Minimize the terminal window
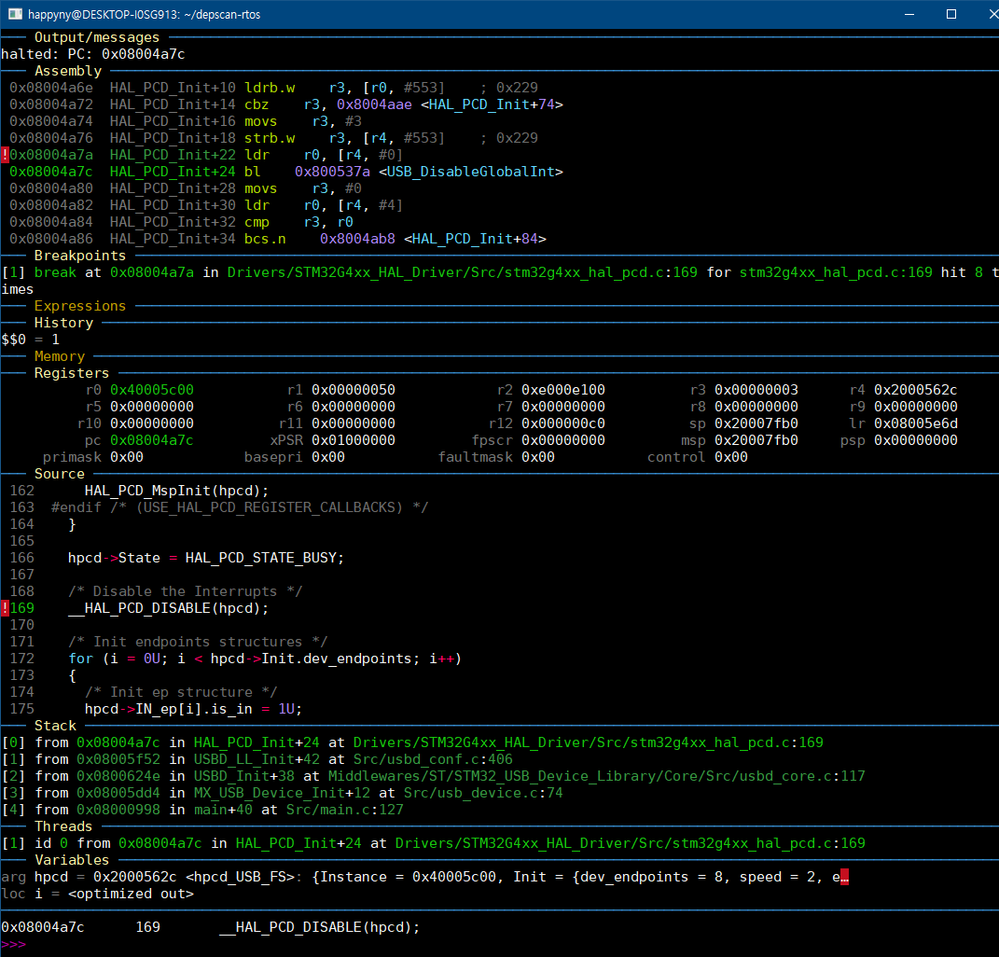Screen dimensions: 999x957 [x=909, y=14]
